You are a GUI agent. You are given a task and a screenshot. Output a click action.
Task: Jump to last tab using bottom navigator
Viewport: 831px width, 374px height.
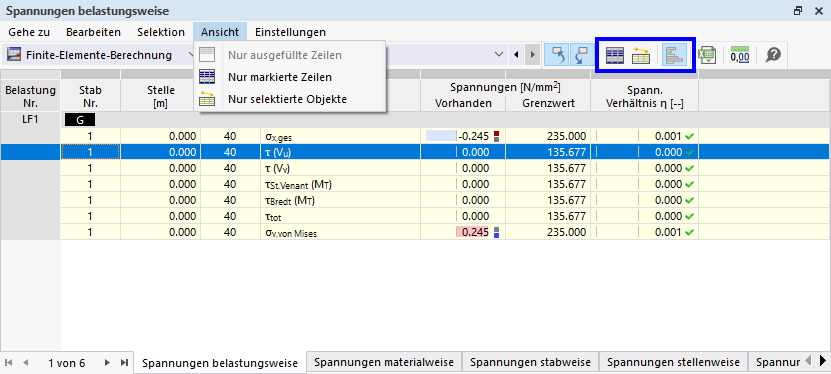(x=124, y=363)
